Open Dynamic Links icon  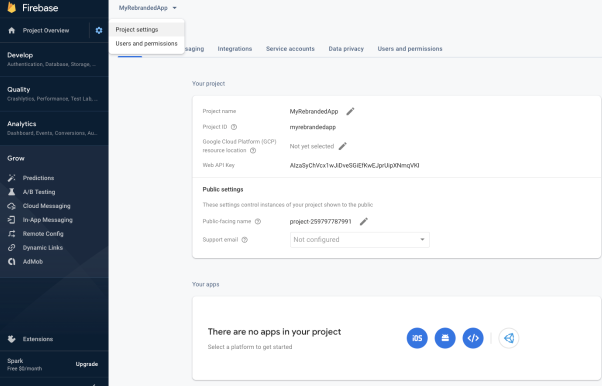tap(12, 248)
